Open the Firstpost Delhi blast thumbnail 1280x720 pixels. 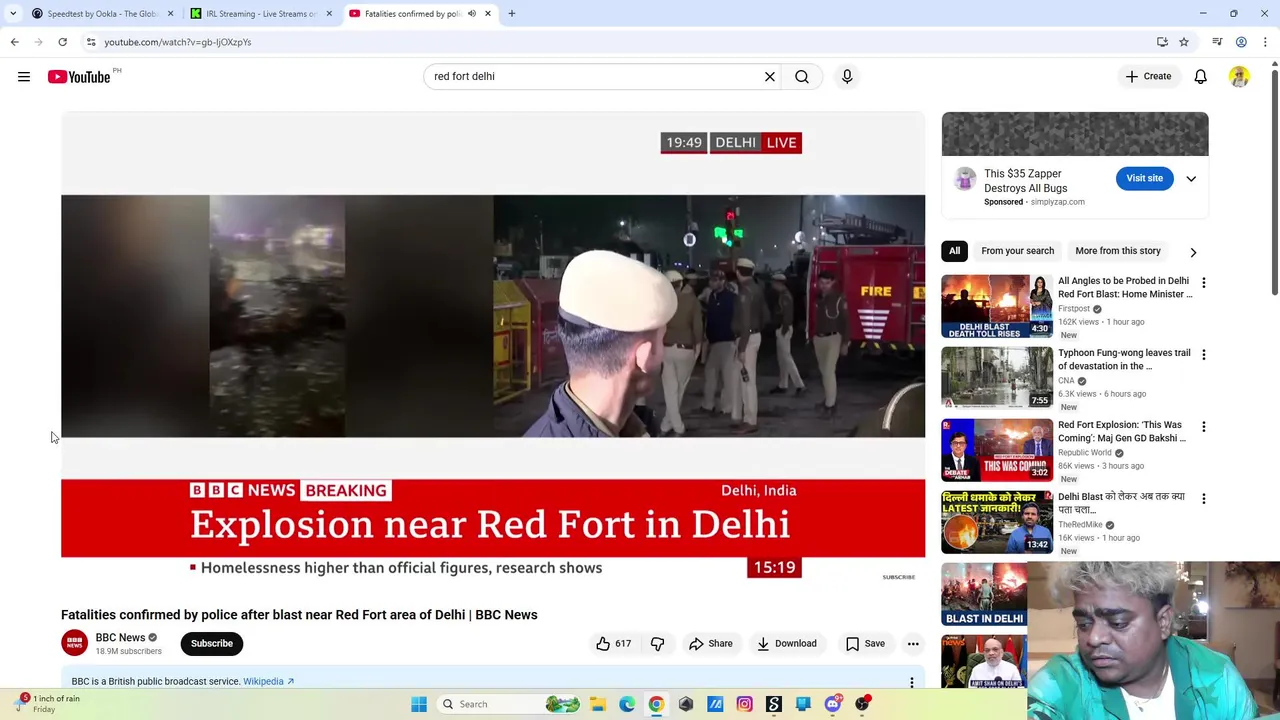pos(996,306)
